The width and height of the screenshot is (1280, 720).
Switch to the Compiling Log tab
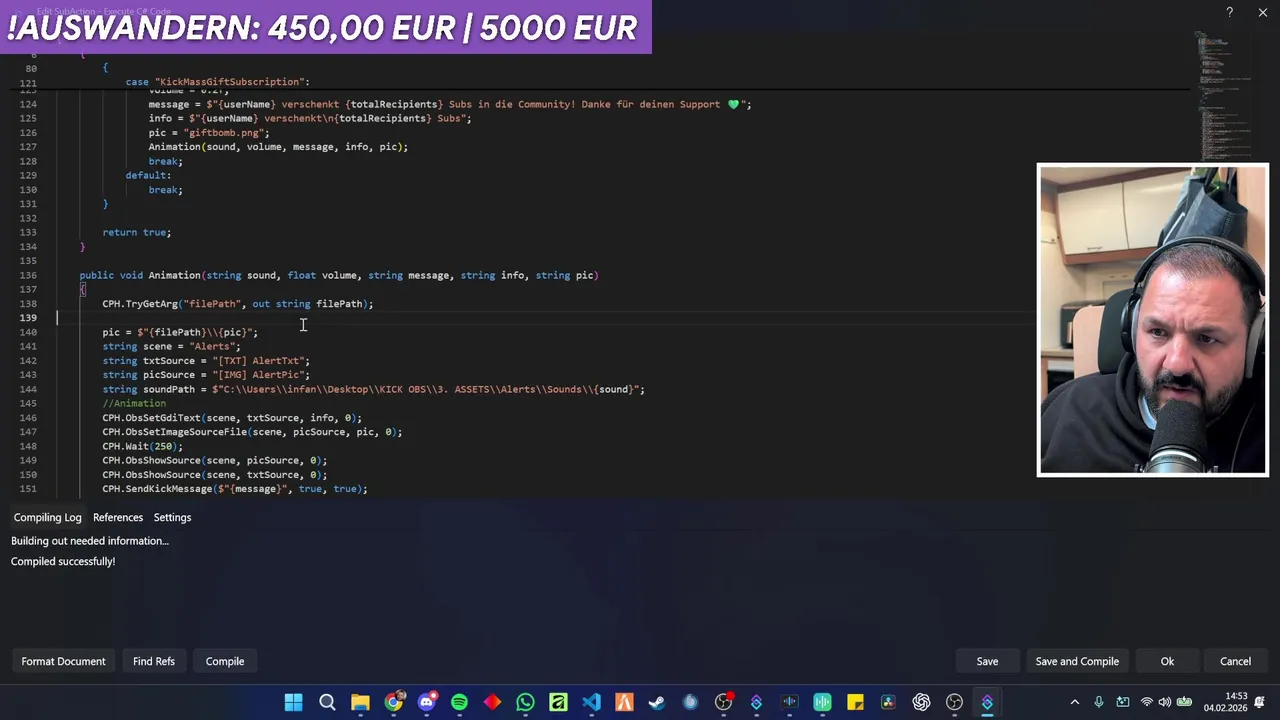(x=47, y=517)
